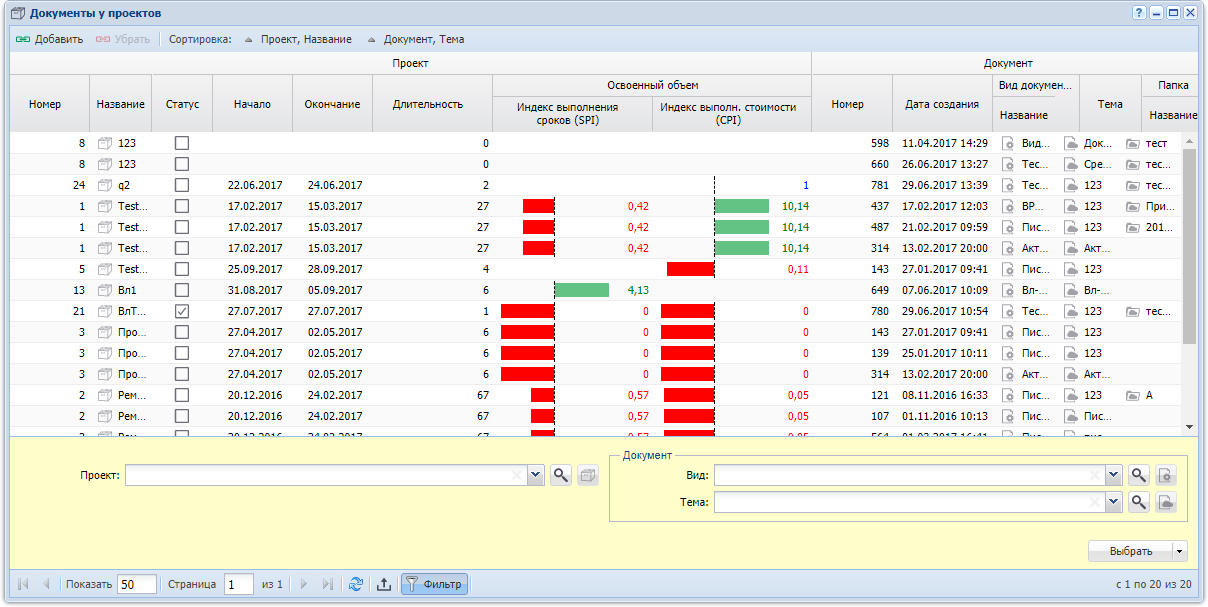Viewport: 1208px width, 607px height.
Task: Click the Вид filter input field
Action: tap(909, 475)
